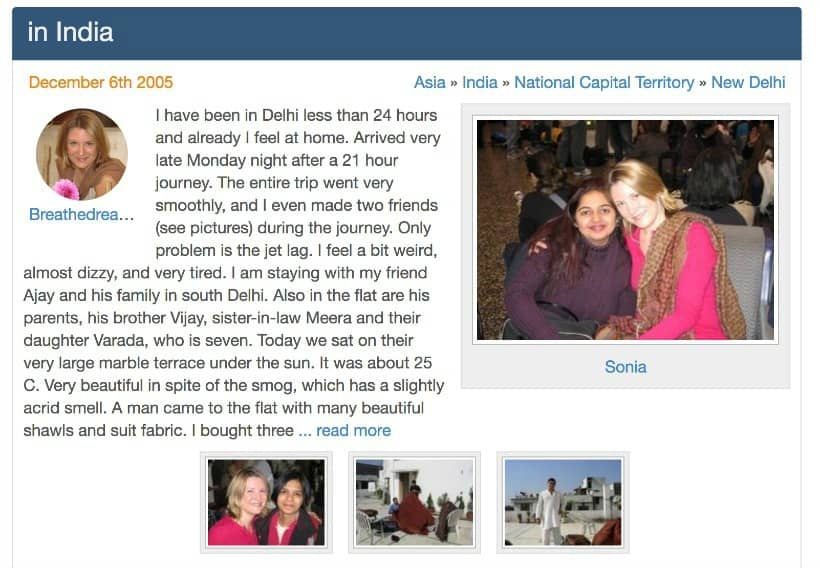Click the author's round profile avatar
This screenshot has height=568, width=820.
[82, 154]
